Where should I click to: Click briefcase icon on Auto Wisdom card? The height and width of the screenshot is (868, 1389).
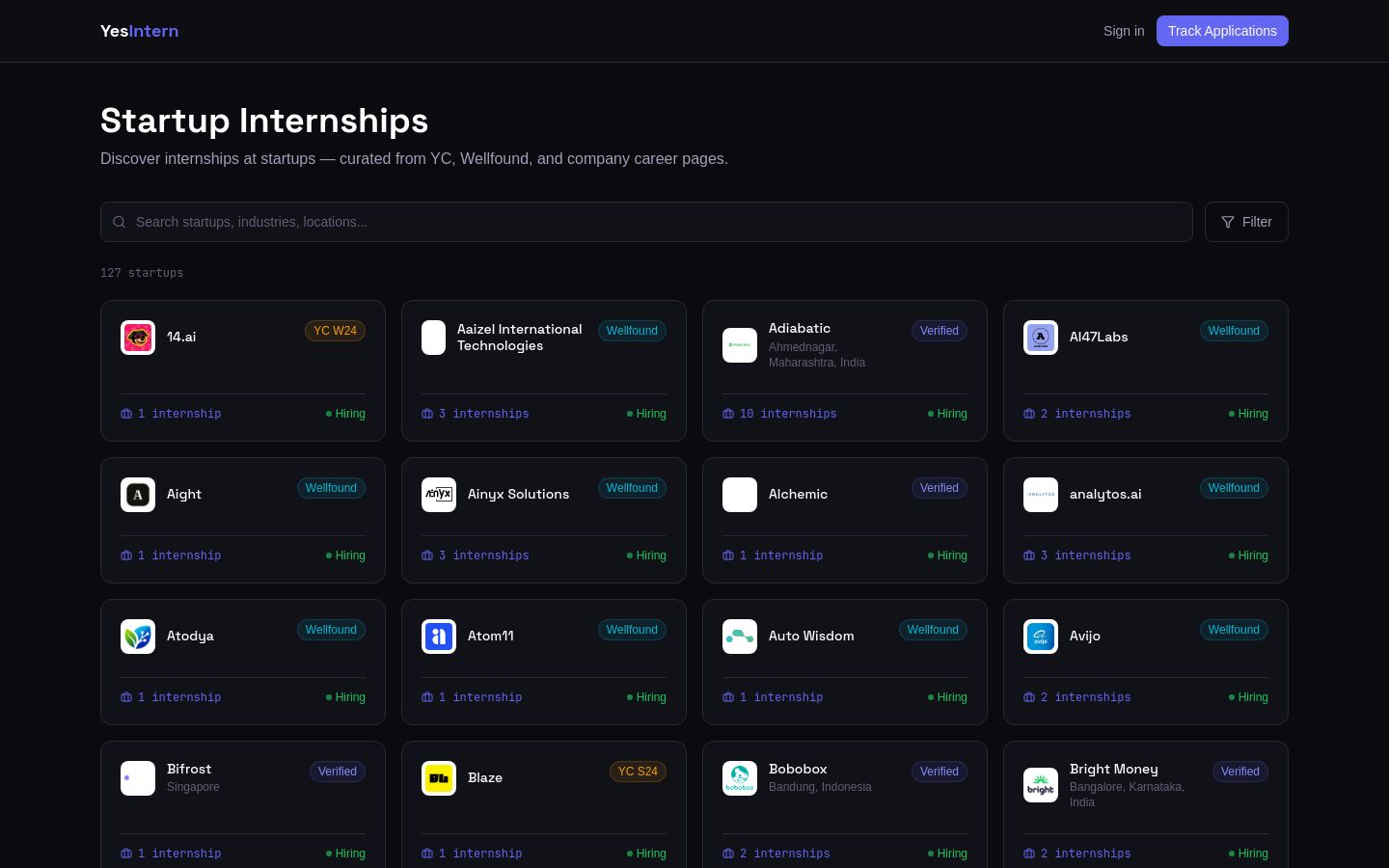tap(728, 697)
